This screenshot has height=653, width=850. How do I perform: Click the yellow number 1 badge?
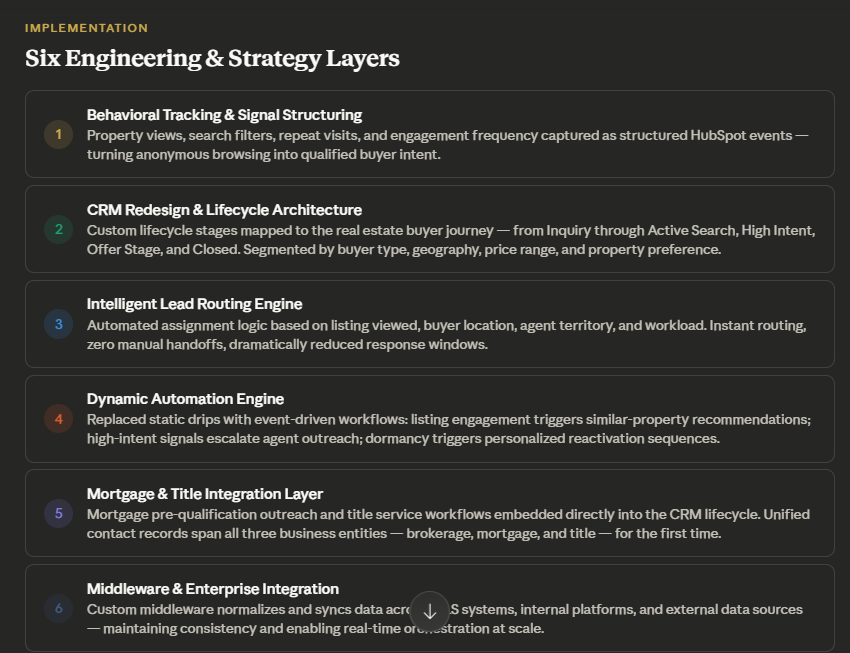click(58, 134)
